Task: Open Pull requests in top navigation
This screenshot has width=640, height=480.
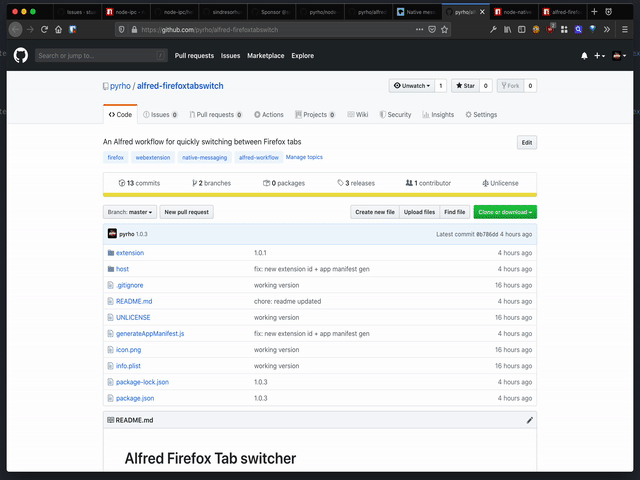Action: [x=194, y=56]
